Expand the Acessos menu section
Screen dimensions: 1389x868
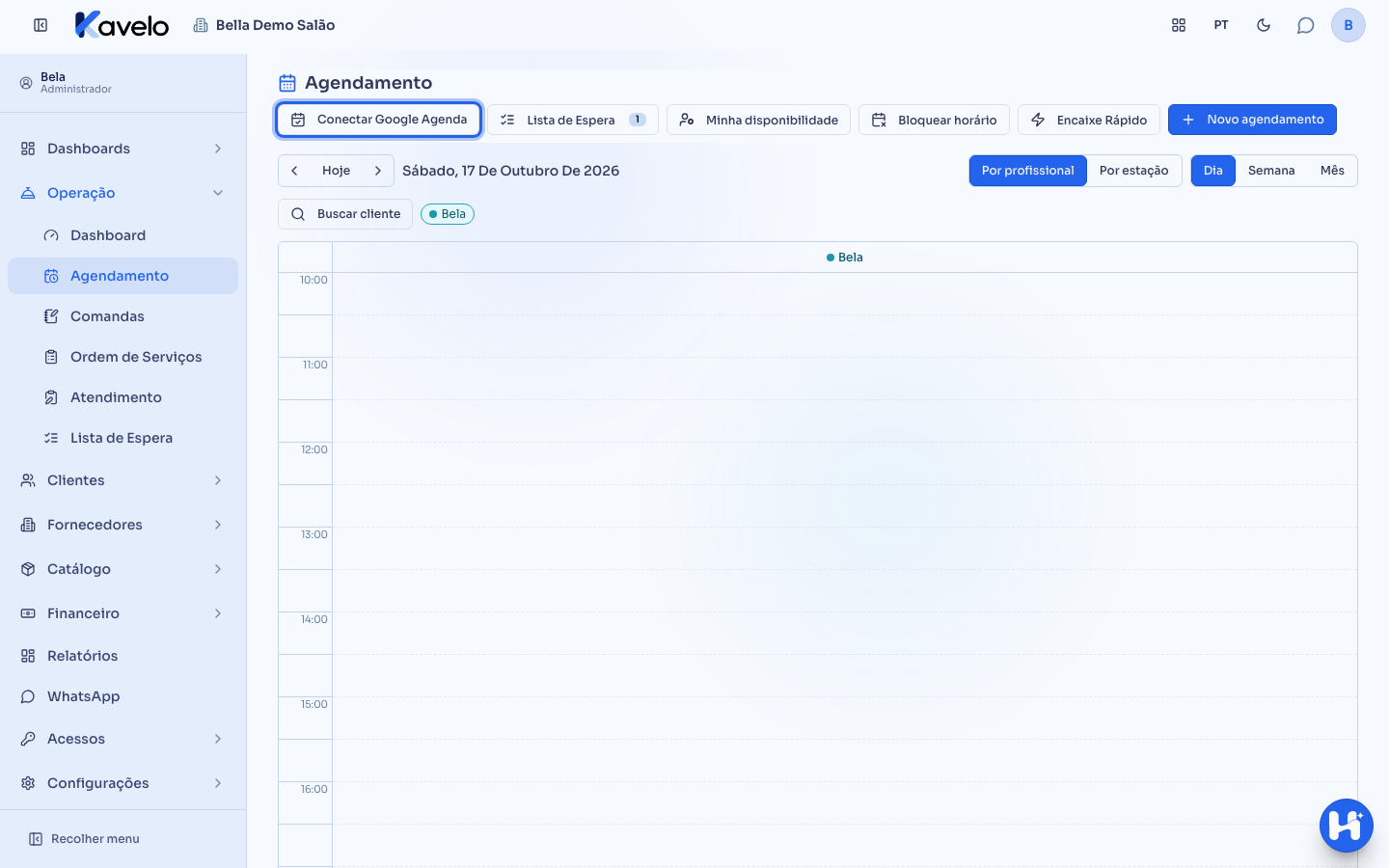click(x=123, y=739)
